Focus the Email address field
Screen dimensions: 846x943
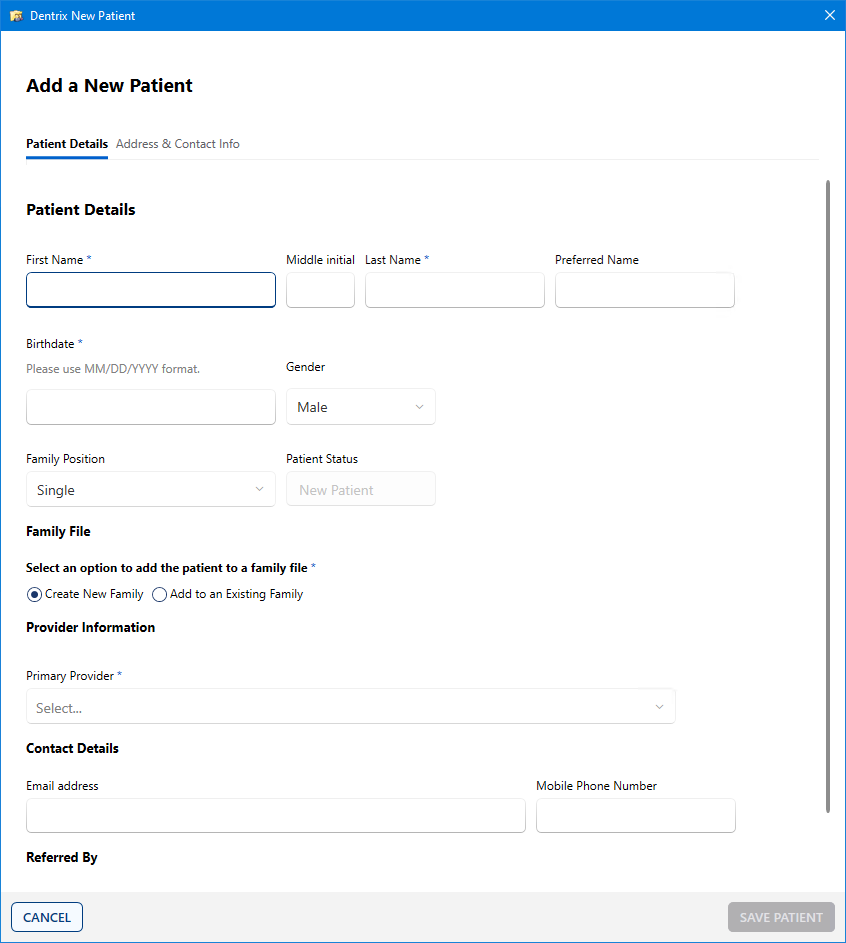coord(275,816)
